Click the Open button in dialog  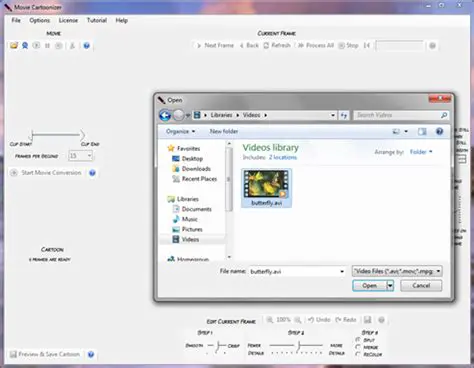(x=370, y=286)
